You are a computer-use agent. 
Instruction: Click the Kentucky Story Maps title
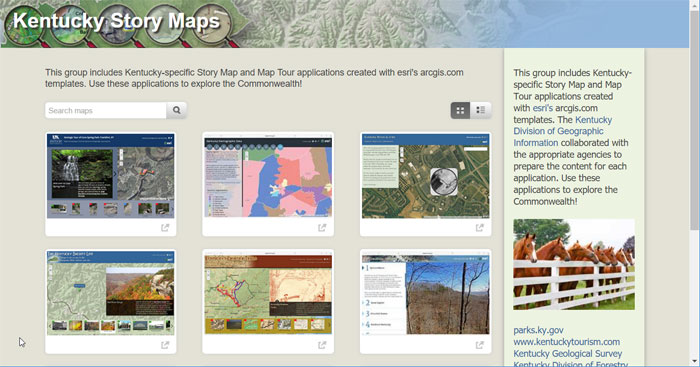[117, 21]
